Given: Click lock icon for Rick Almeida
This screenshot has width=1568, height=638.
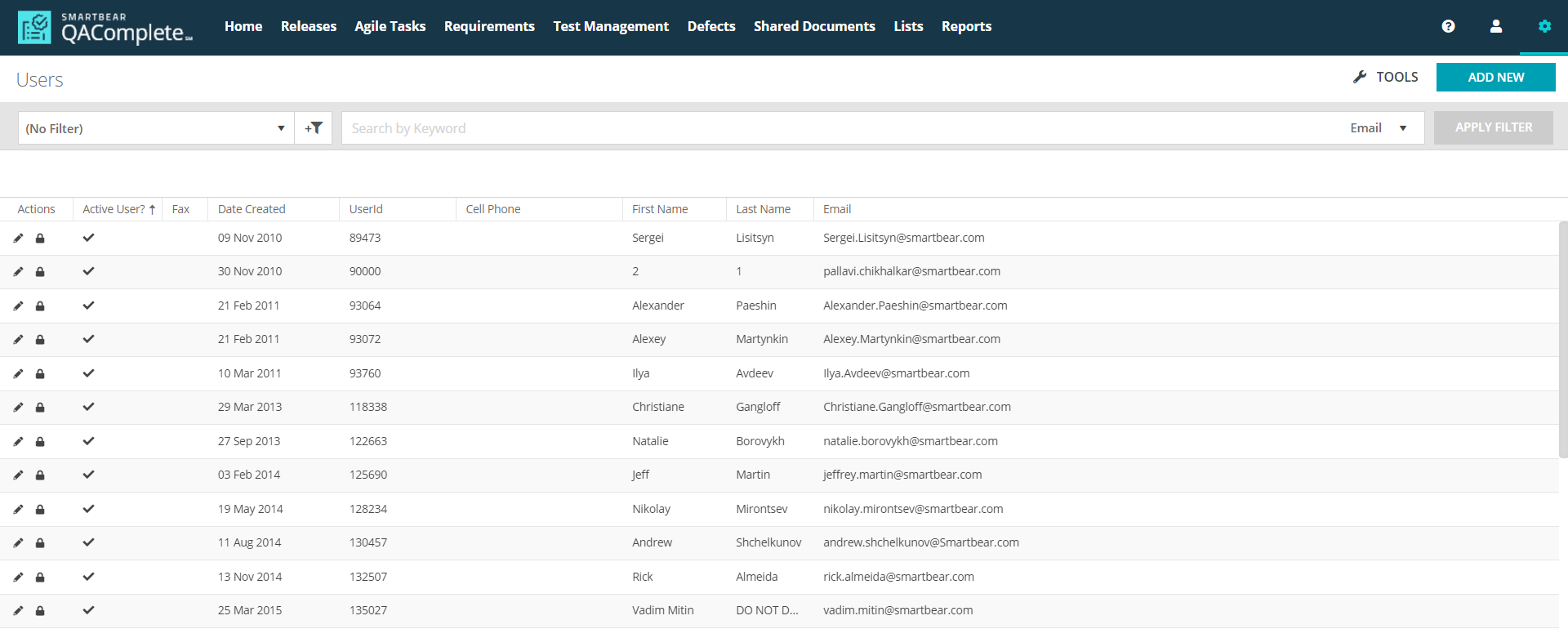Looking at the screenshot, I should pos(40,578).
